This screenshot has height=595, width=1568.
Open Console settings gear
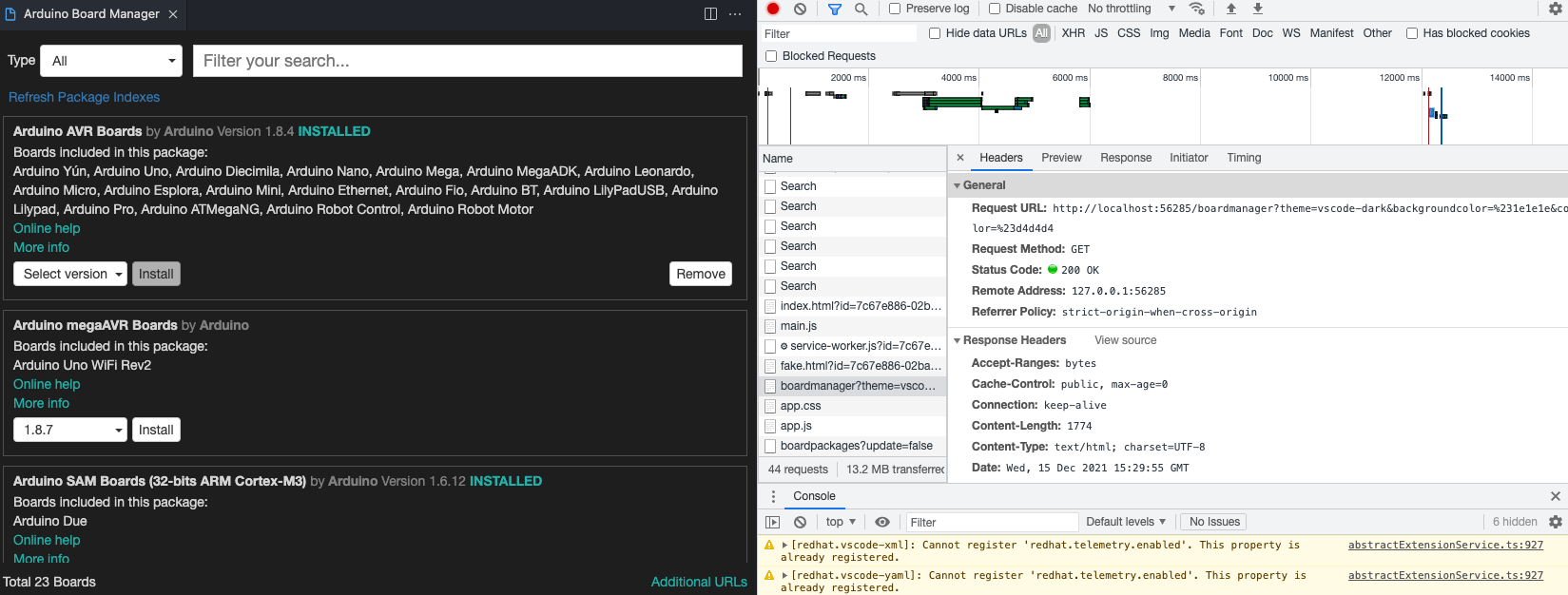[x=1556, y=522]
